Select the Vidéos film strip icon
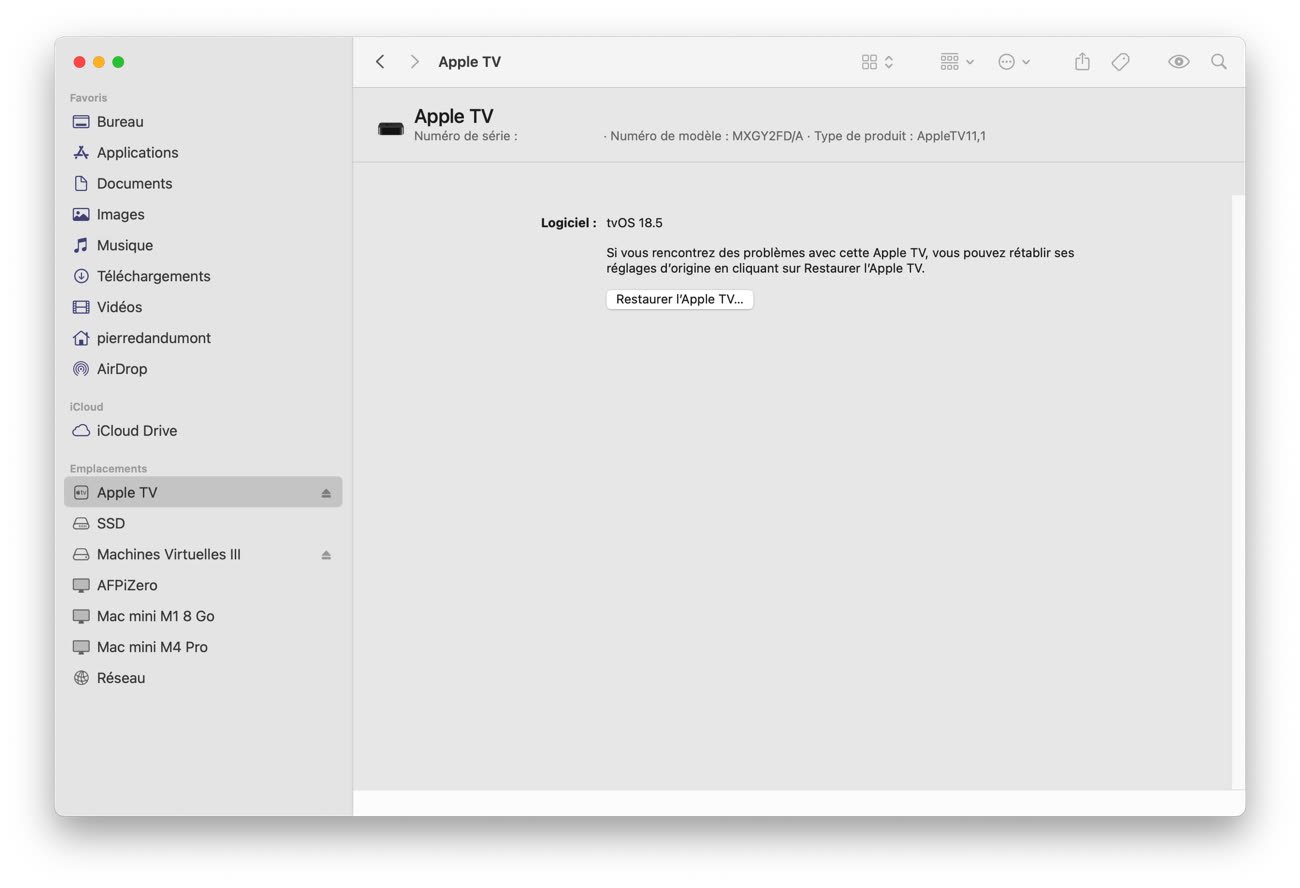The image size is (1300, 888). point(81,308)
